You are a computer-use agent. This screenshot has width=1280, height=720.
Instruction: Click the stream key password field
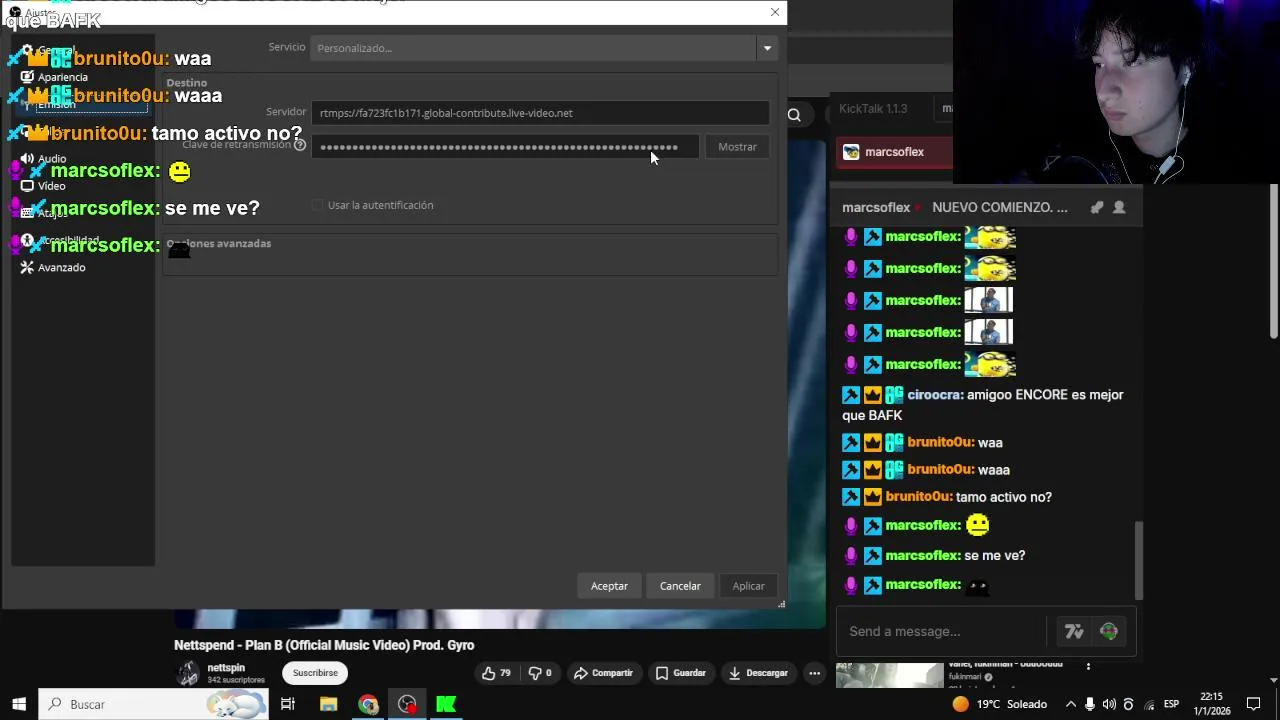(505, 147)
